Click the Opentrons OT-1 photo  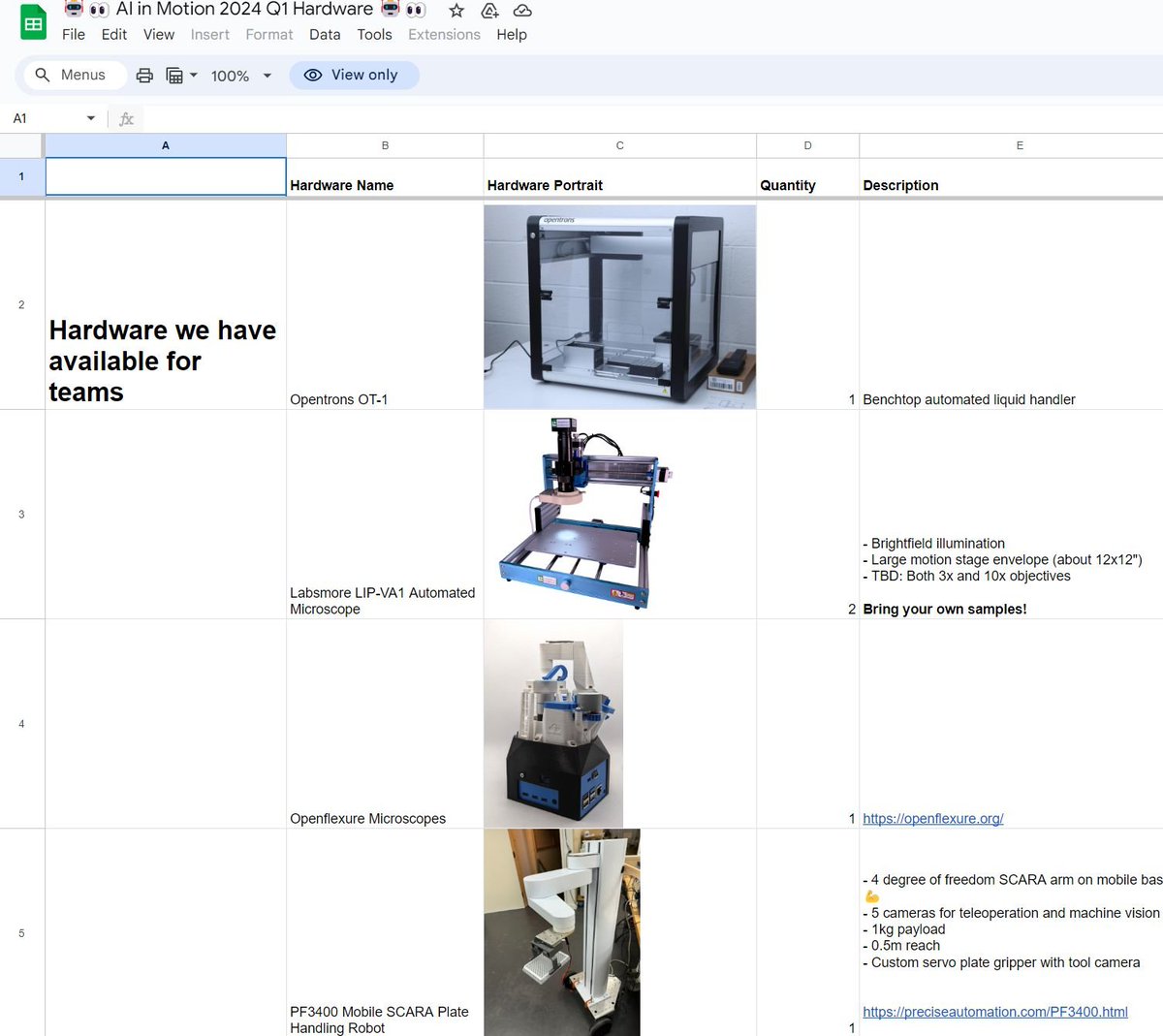coord(620,306)
